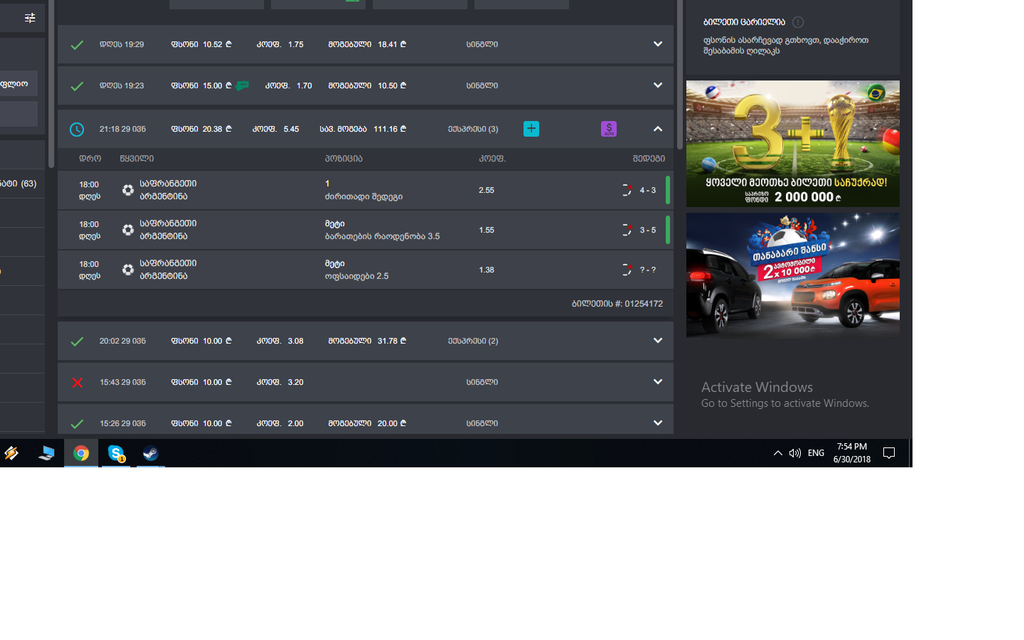Click the purple auto cashout dollar icon
The height and width of the screenshot is (640, 1024).
(x=609, y=129)
